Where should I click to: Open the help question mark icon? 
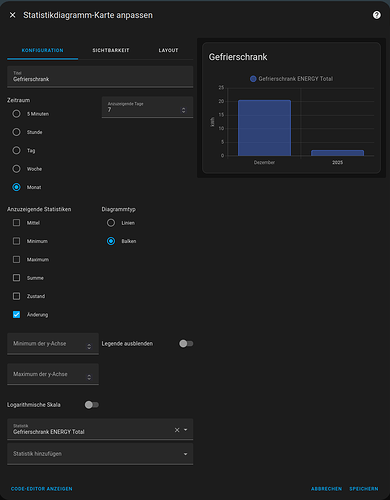click(x=377, y=15)
